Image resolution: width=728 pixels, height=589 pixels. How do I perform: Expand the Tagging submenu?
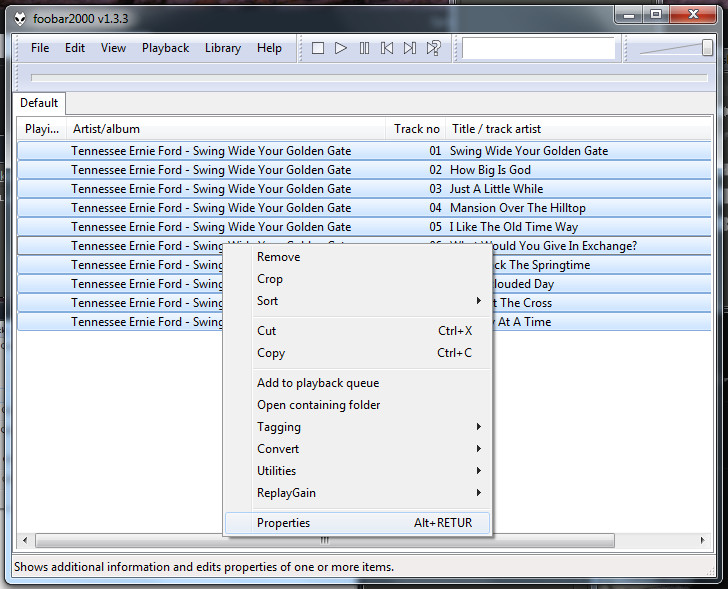pos(358,427)
